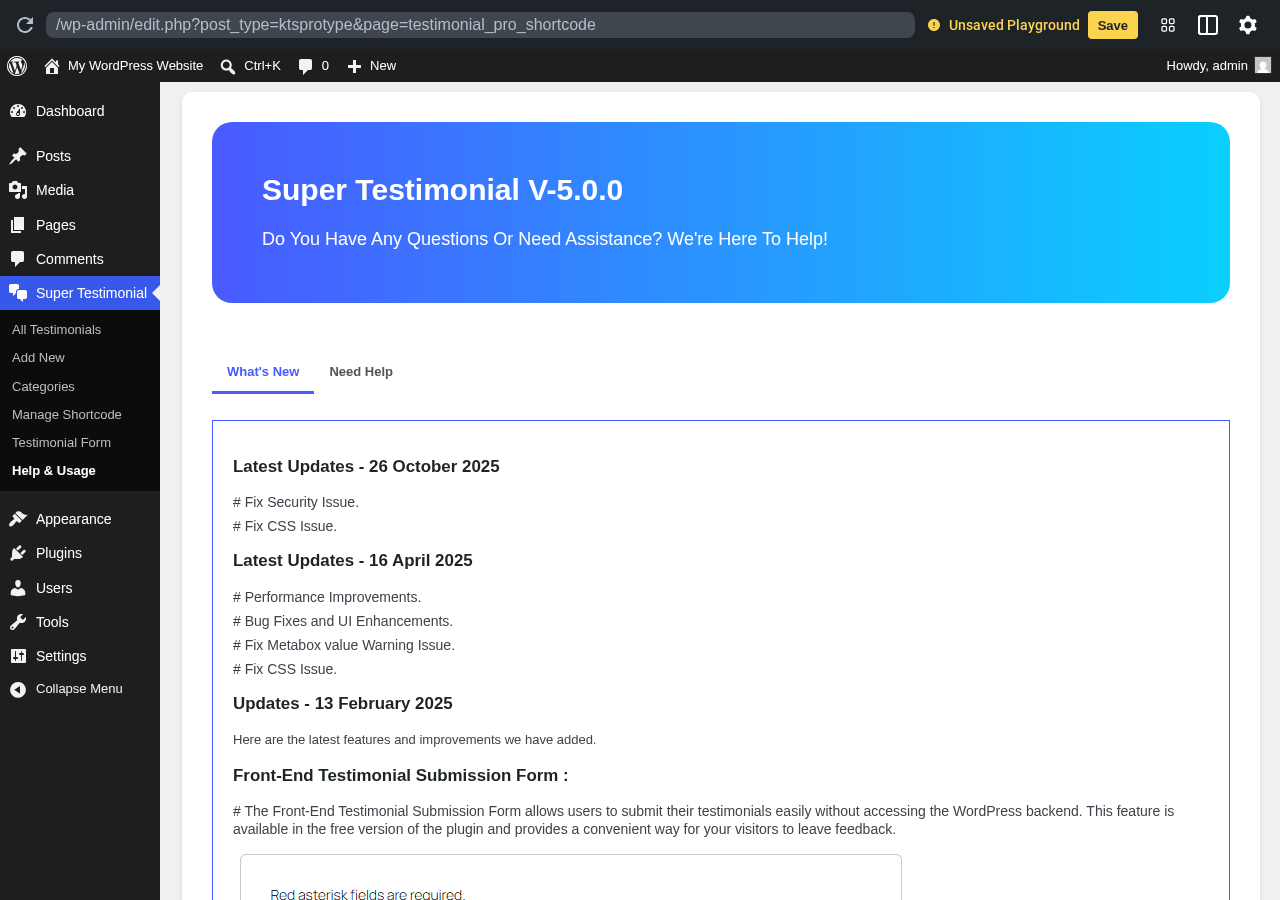This screenshot has height=900, width=1280.
Task: Open the Settings menu label
Action: point(61,656)
